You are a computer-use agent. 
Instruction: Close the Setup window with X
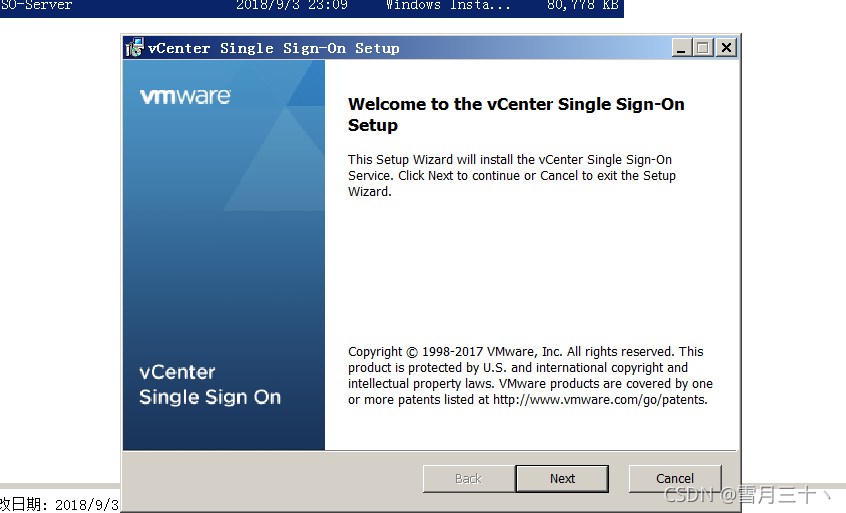pos(727,47)
